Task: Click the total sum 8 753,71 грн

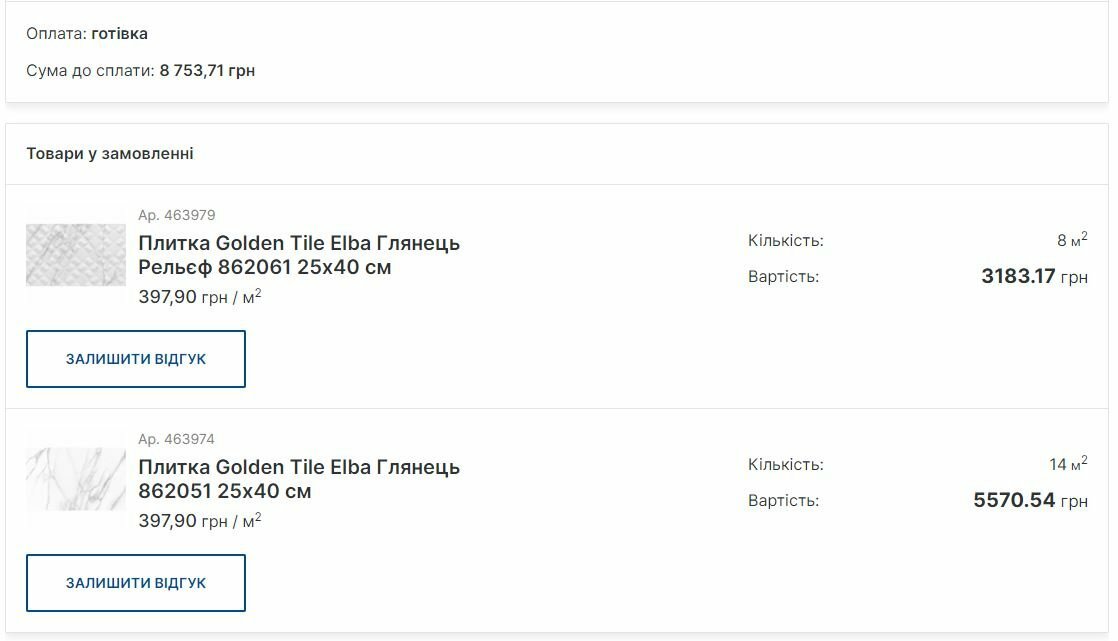Action: 207,71
